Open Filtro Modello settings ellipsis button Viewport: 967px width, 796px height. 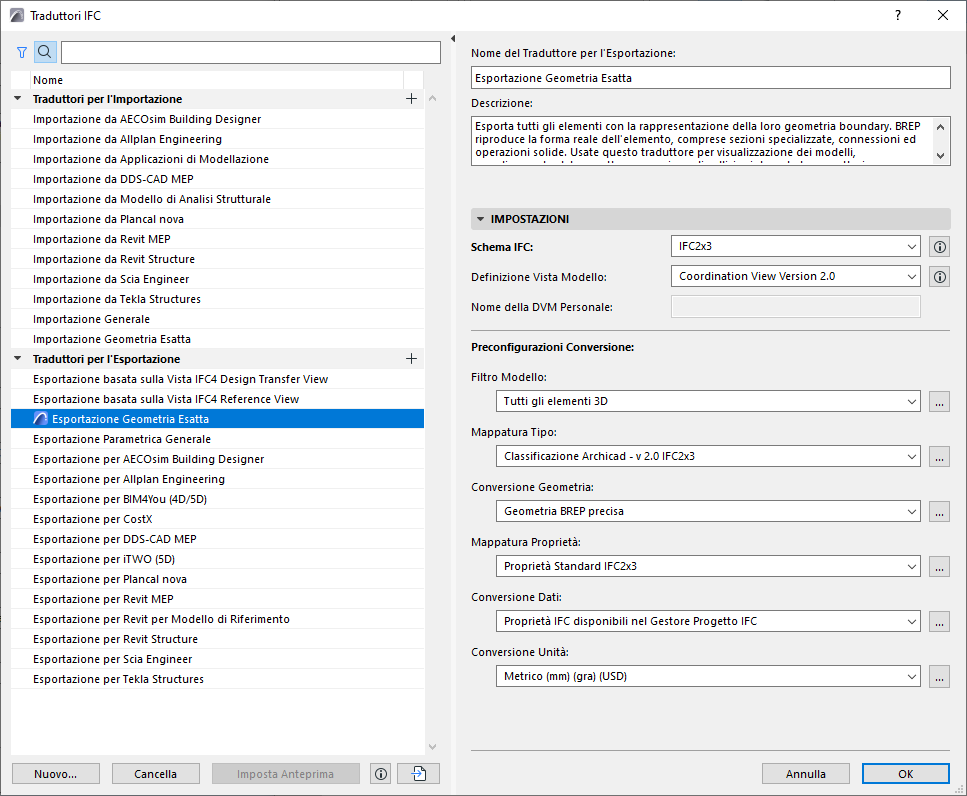click(939, 401)
